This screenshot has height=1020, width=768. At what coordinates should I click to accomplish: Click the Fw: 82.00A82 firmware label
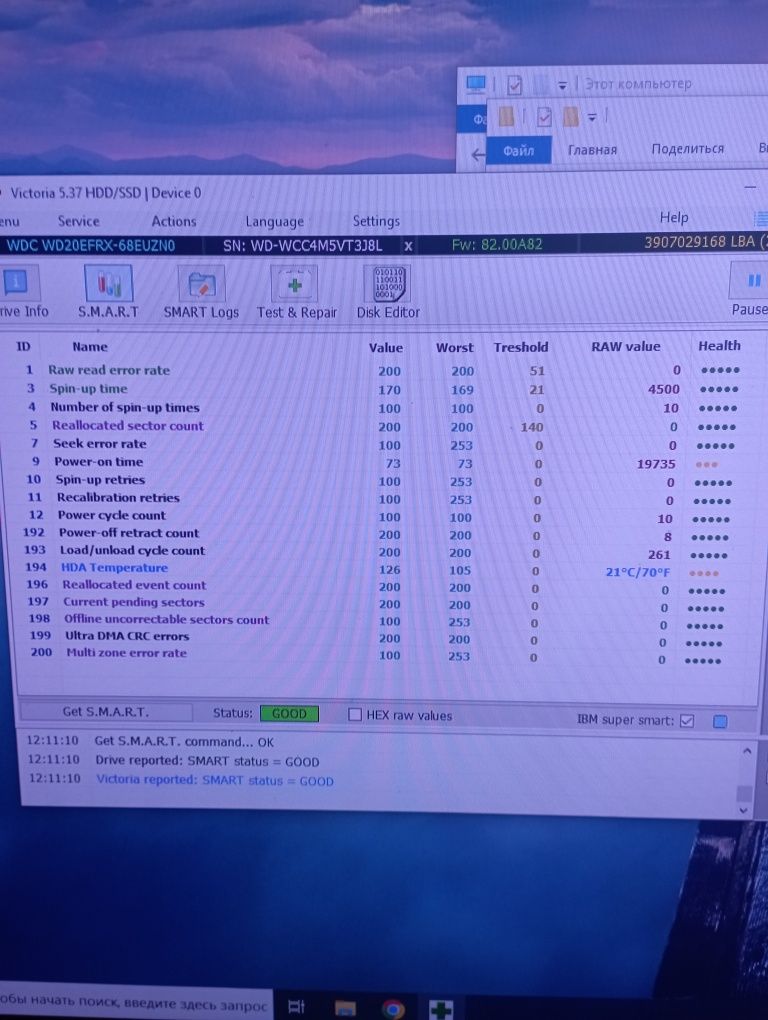[497, 245]
